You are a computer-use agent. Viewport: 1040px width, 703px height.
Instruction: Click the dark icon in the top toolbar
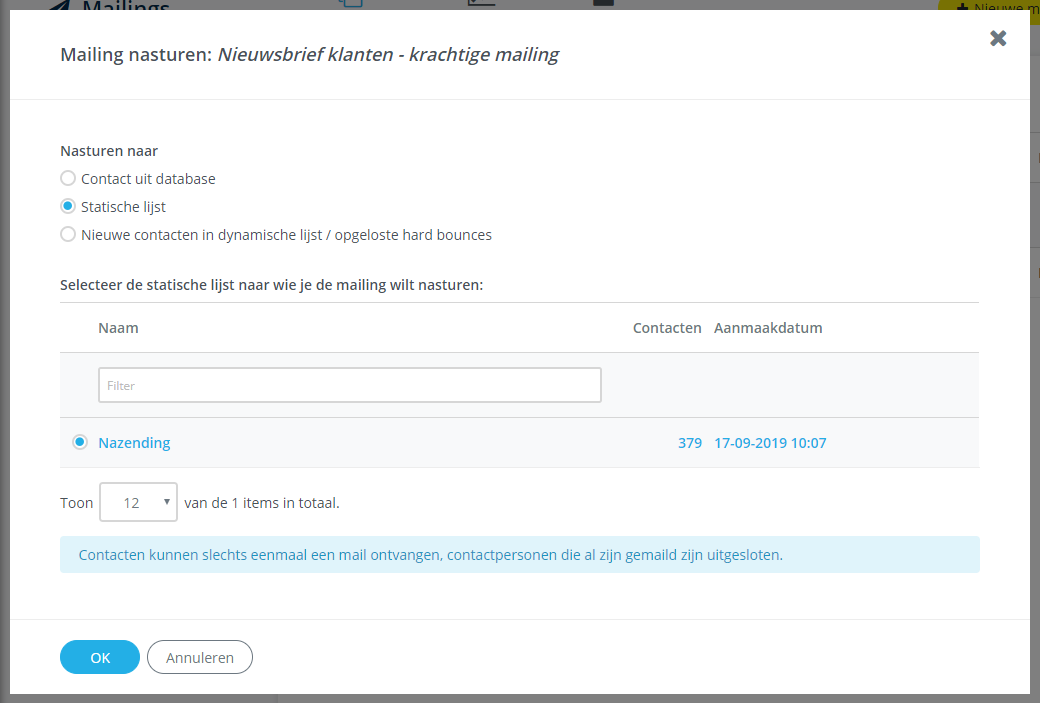coord(601,5)
